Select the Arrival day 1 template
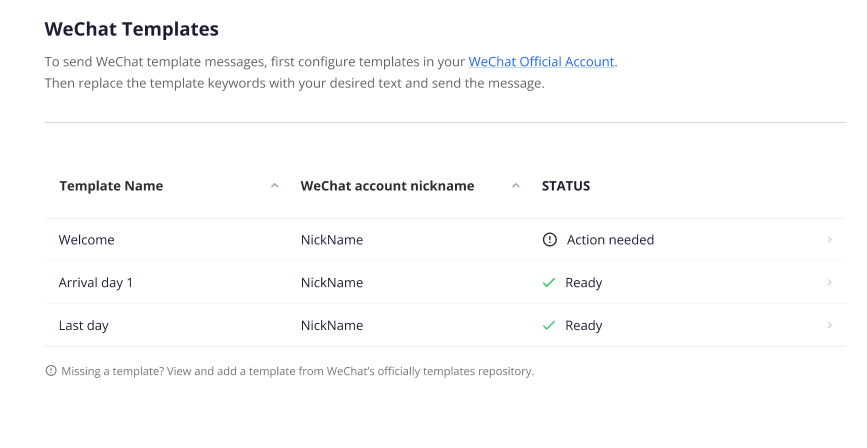This screenshot has width=867, height=448. point(96,283)
